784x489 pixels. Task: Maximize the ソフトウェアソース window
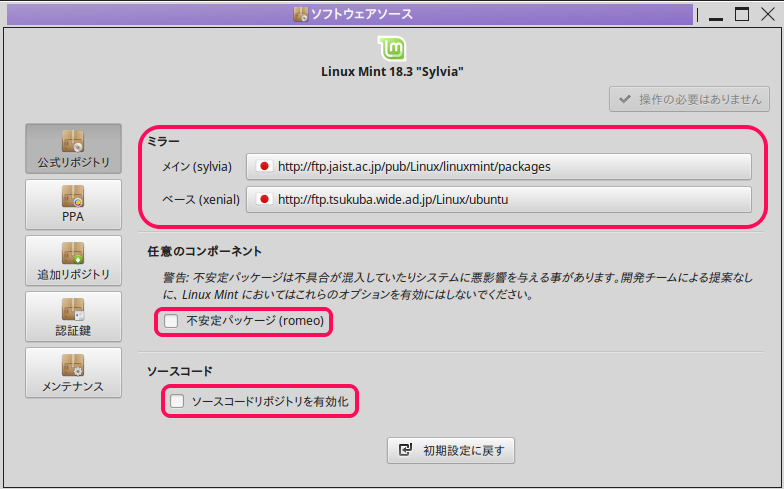[x=742, y=14]
